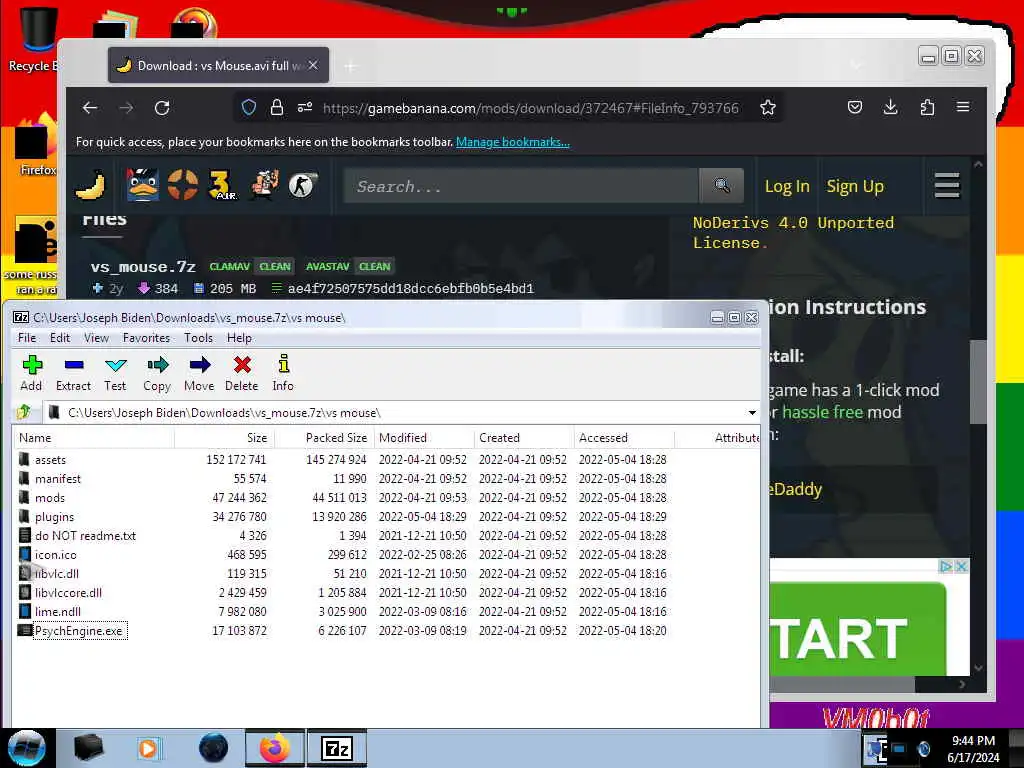Click the tracking protection shield icon

tap(249, 108)
